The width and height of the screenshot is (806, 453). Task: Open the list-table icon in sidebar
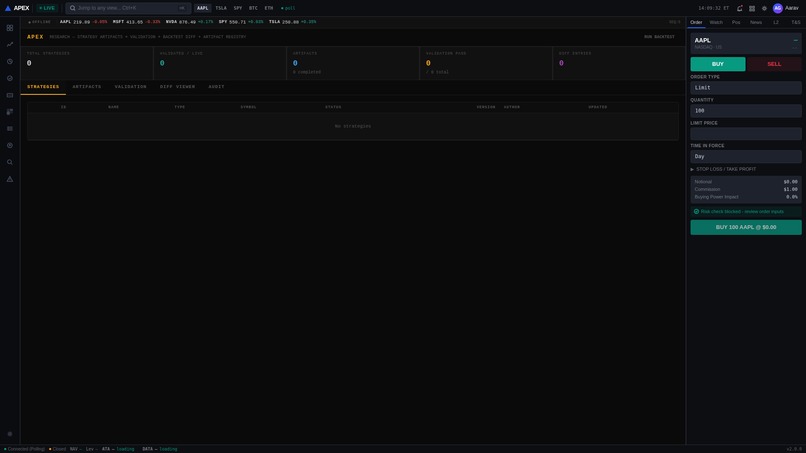point(10,129)
